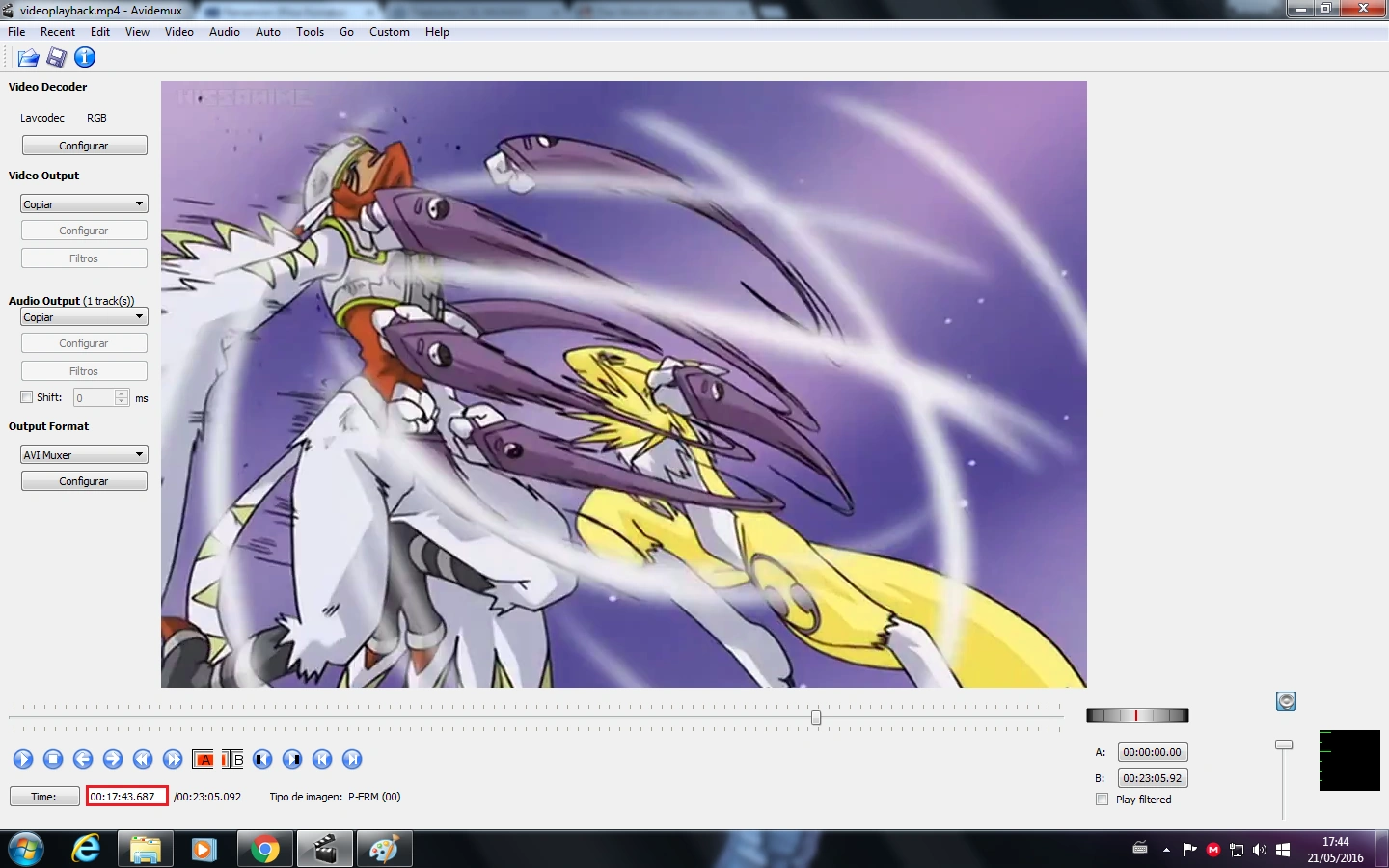Show video information with the blue info icon
The image size is (1389, 868).
[85, 58]
